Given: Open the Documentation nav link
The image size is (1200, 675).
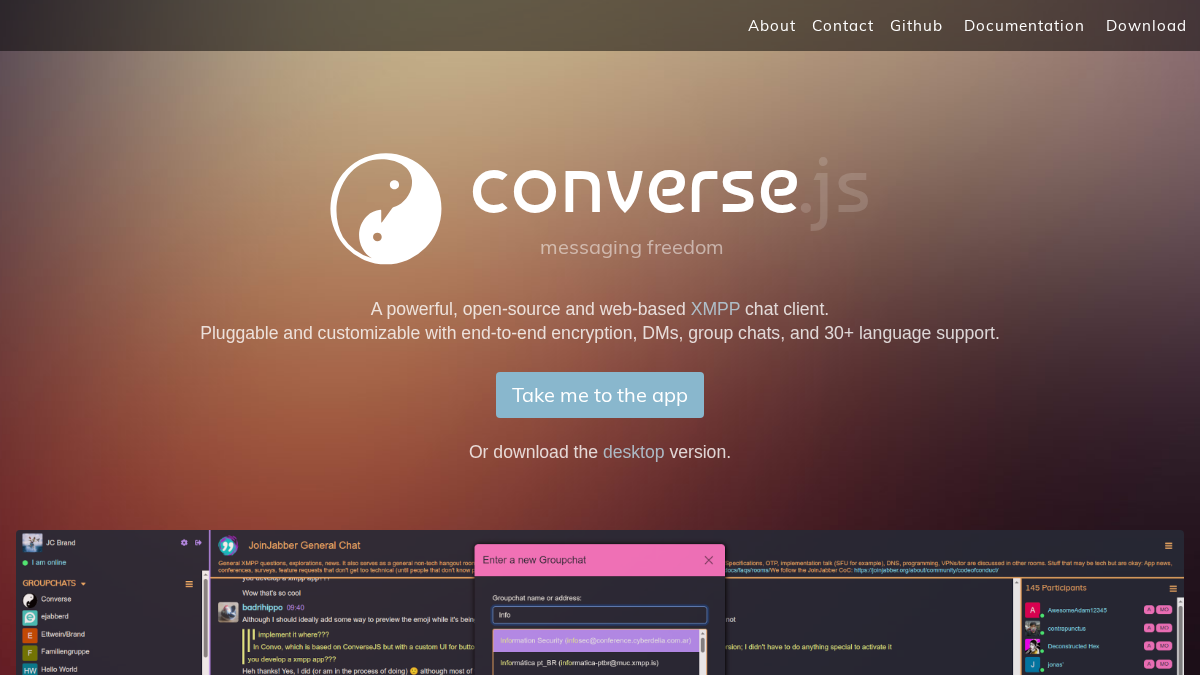Looking at the screenshot, I should [1024, 26].
